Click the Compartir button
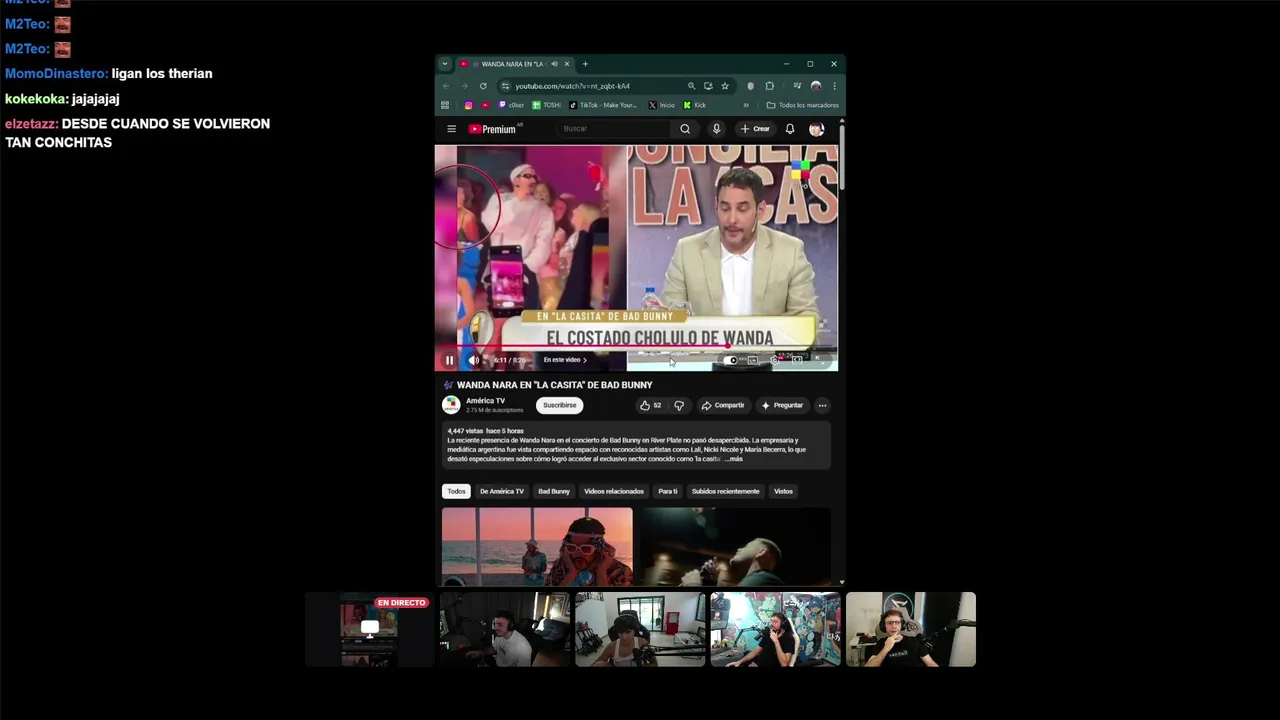Image resolution: width=1280 pixels, height=720 pixels. tap(722, 405)
